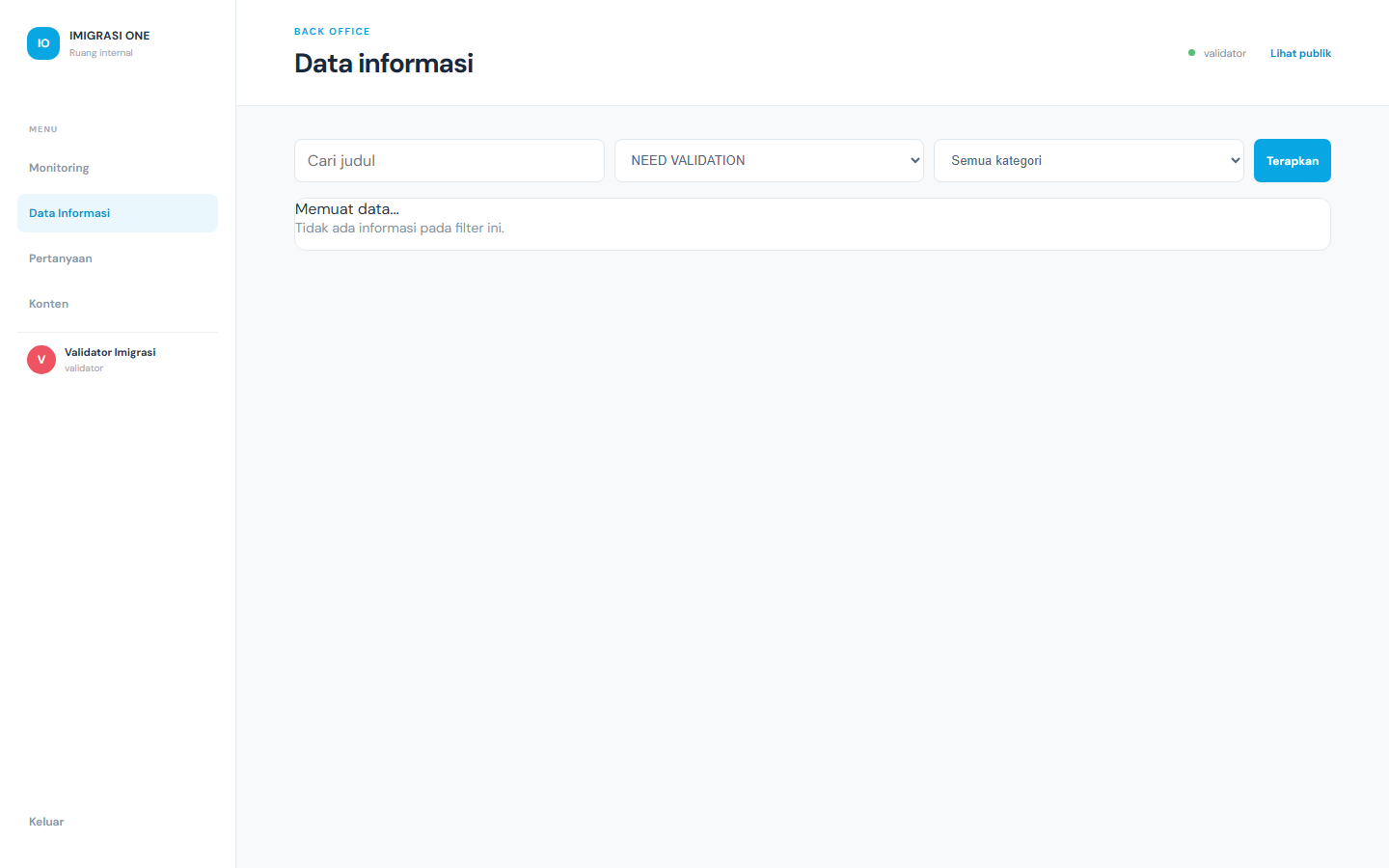Click the IMIGRASI ONE brand title
Viewport: 1389px width, 868px height.
coord(110,36)
